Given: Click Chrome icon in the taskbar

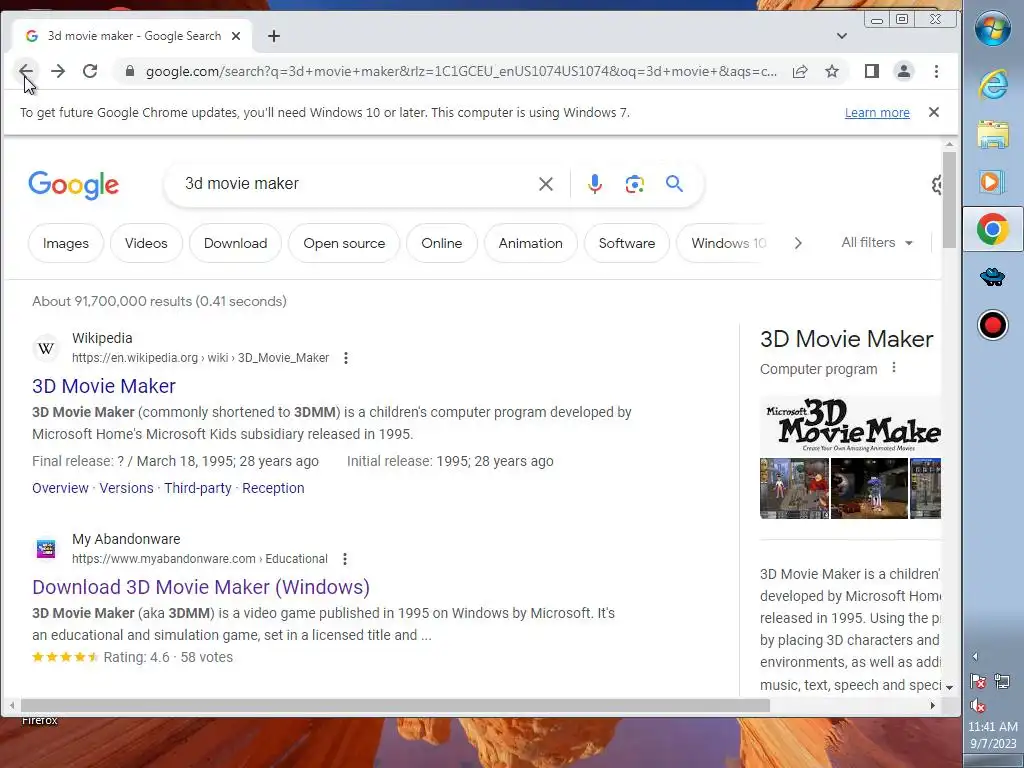Looking at the screenshot, I should (x=993, y=229).
